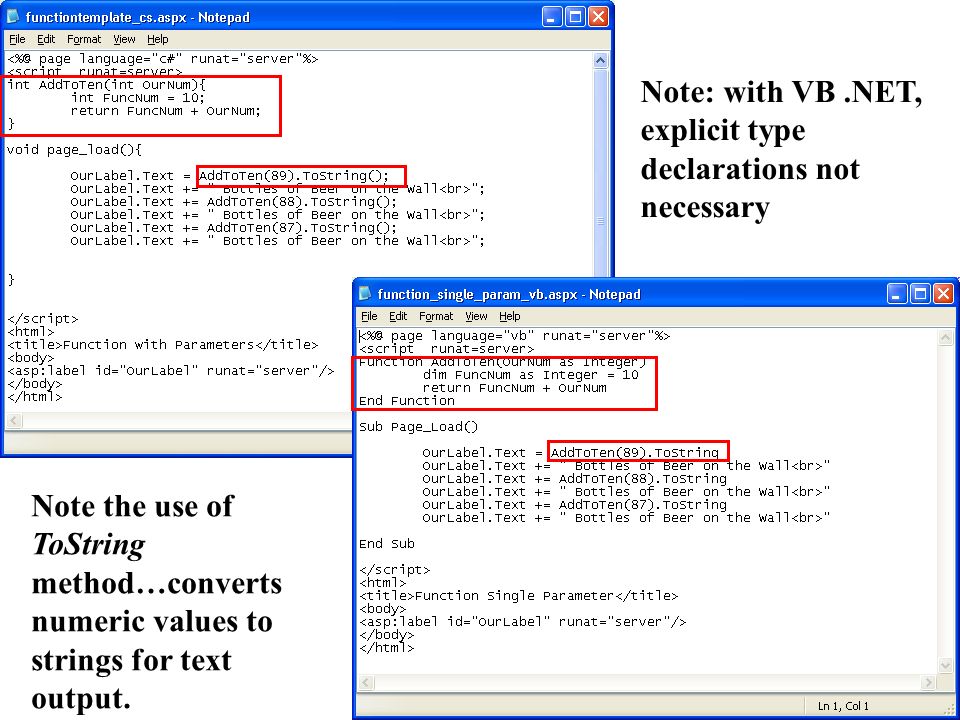Image resolution: width=960 pixels, height=720 pixels.
Task: Click 'AddToTen(88).ToString();' line in C# file
Action: click(234, 201)
